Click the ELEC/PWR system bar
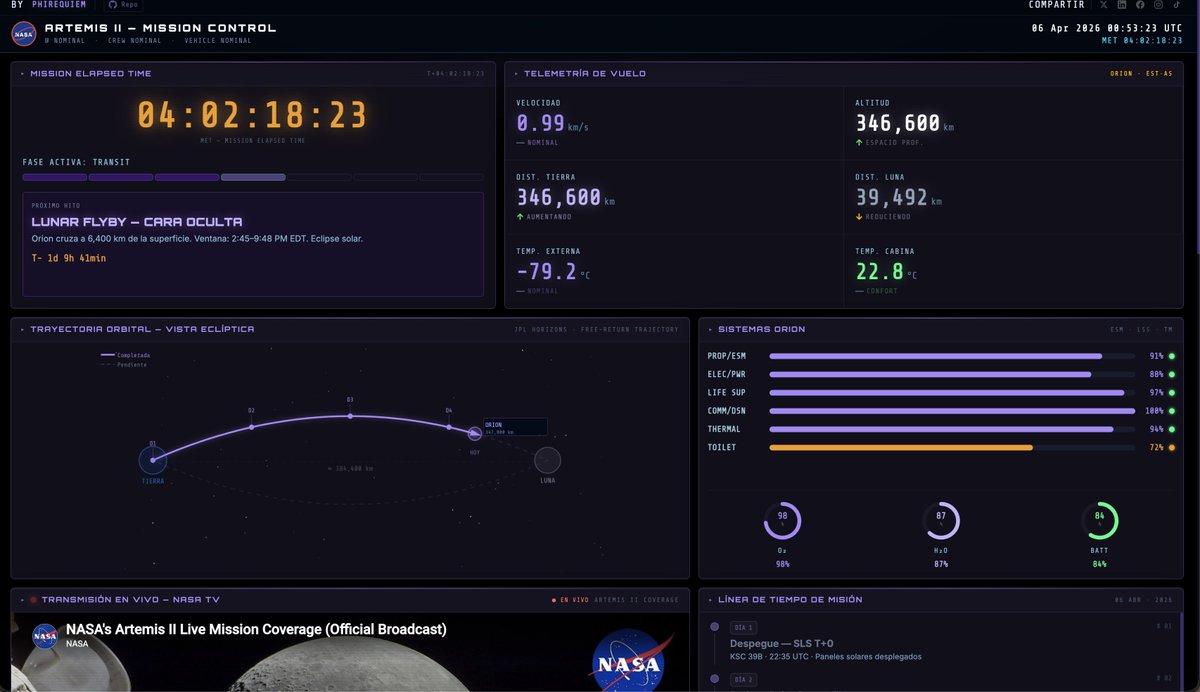Image resolution: width=1200 pixels, height=692 pixels. point(952,374)
